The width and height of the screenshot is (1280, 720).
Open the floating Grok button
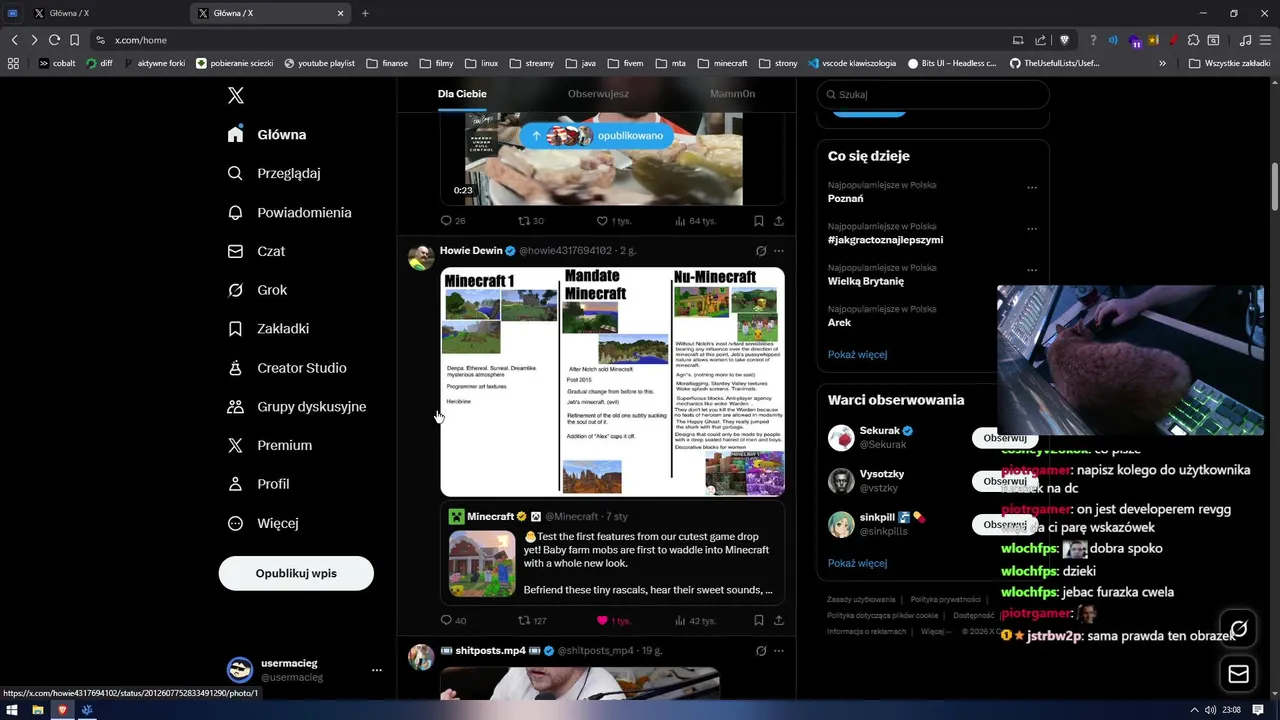click(1239, 629)
